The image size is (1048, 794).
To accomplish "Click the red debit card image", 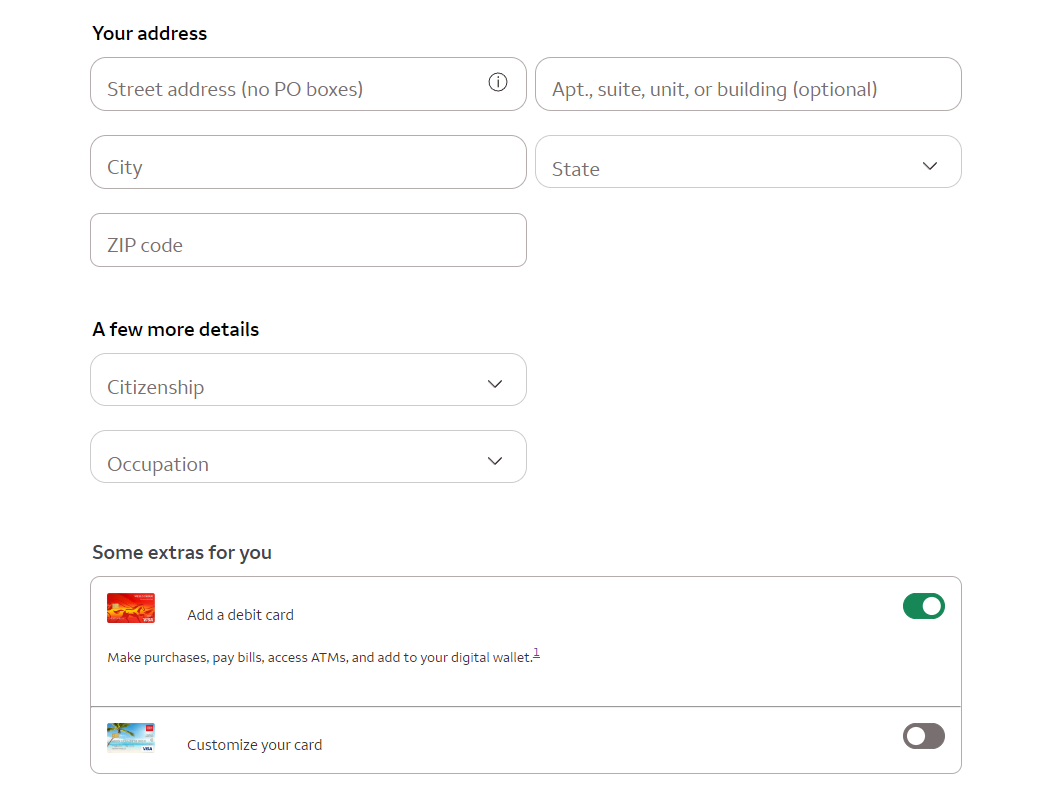I will (x=131, y=608).
